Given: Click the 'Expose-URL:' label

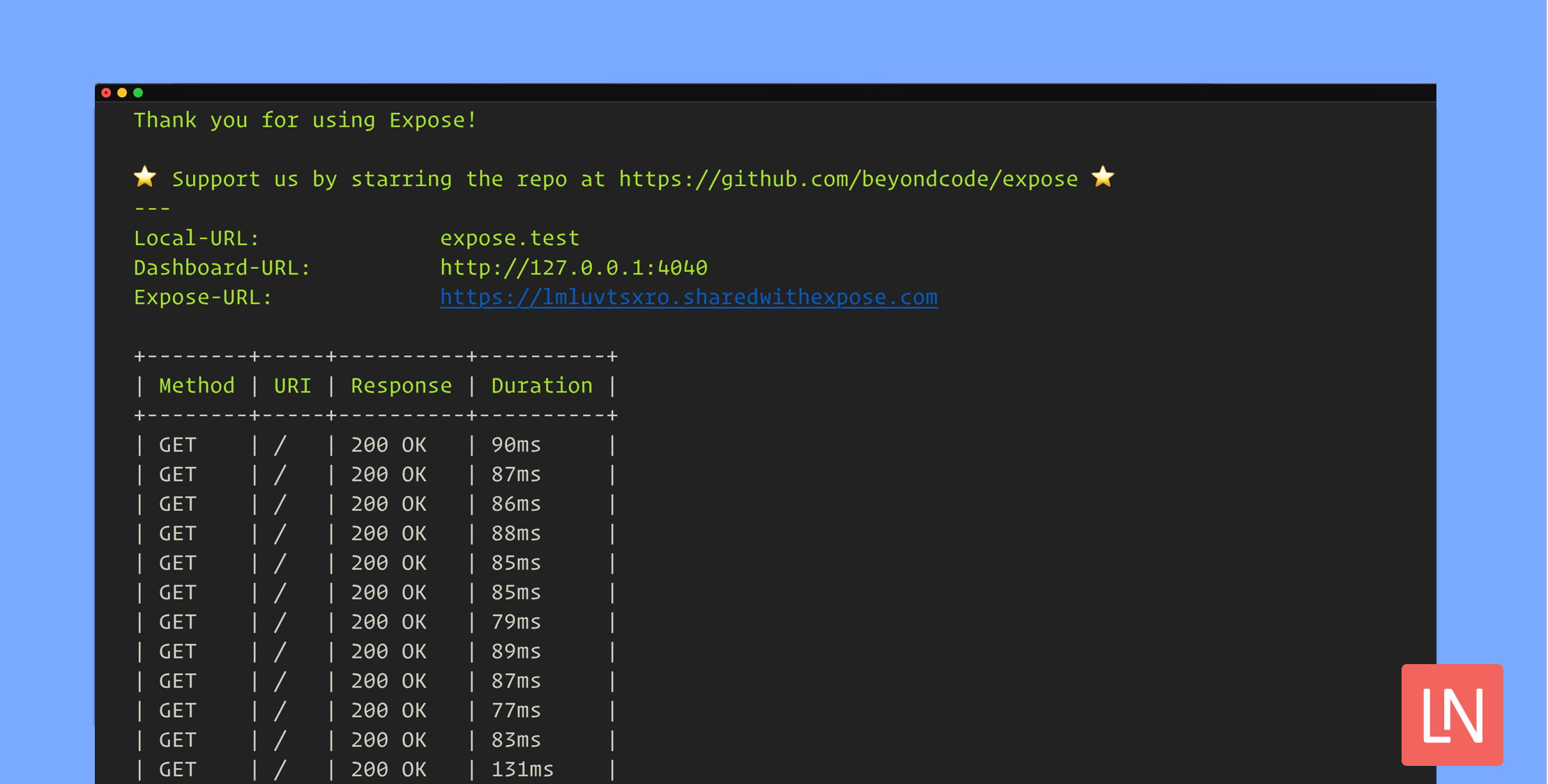Looking at the screenshot, I should (203, 298).
